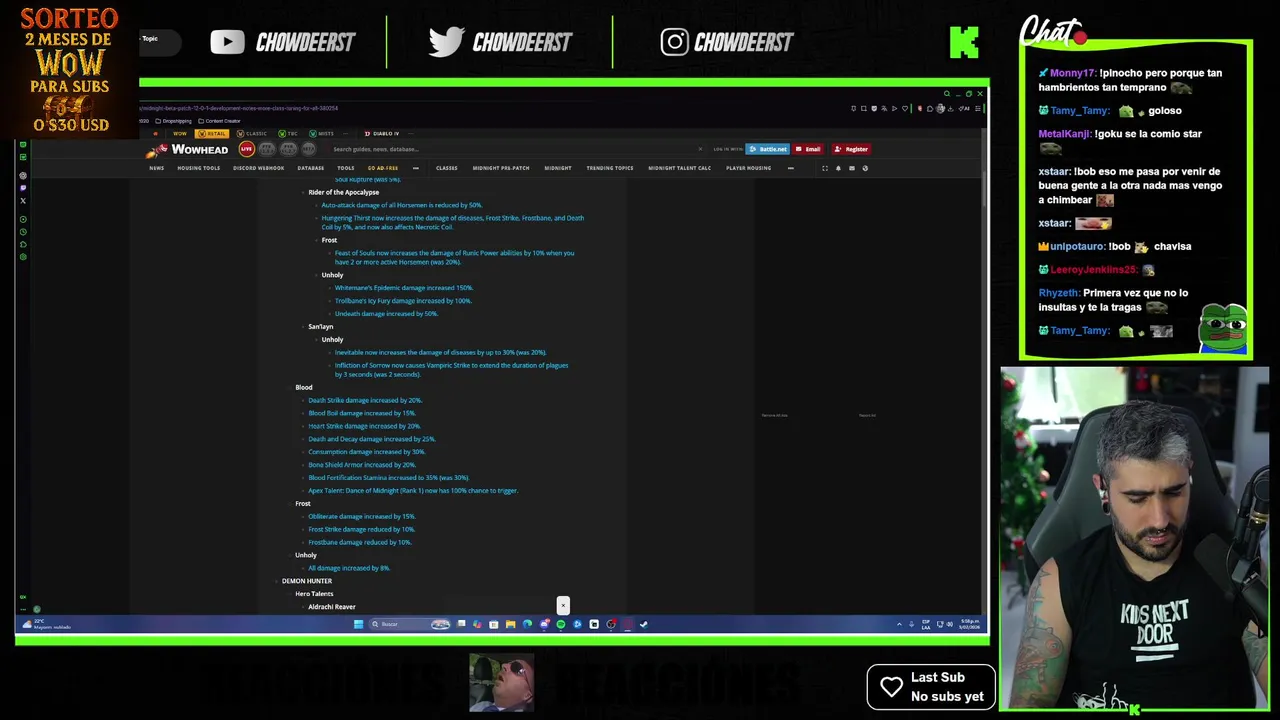
Task: Open the Tools menu
Action: (x=345, y=168)
